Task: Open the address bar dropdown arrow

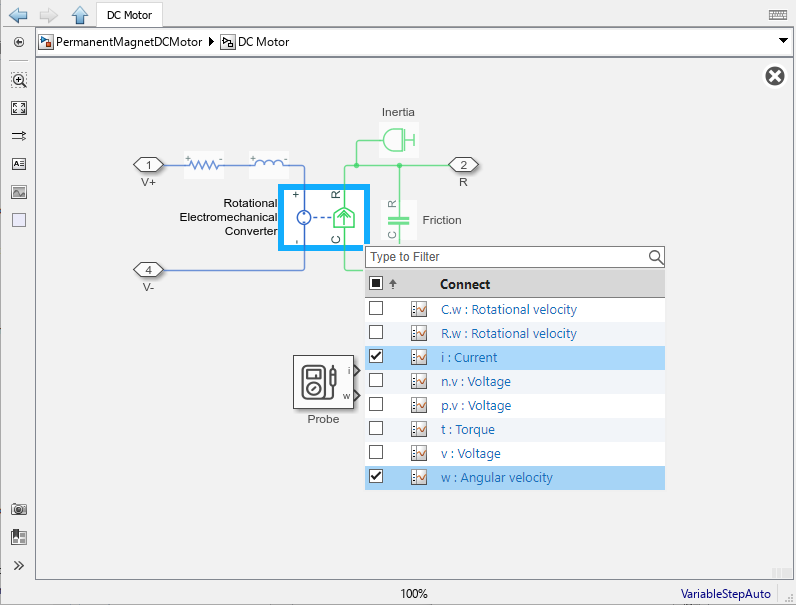Action: tap(783, 42)
